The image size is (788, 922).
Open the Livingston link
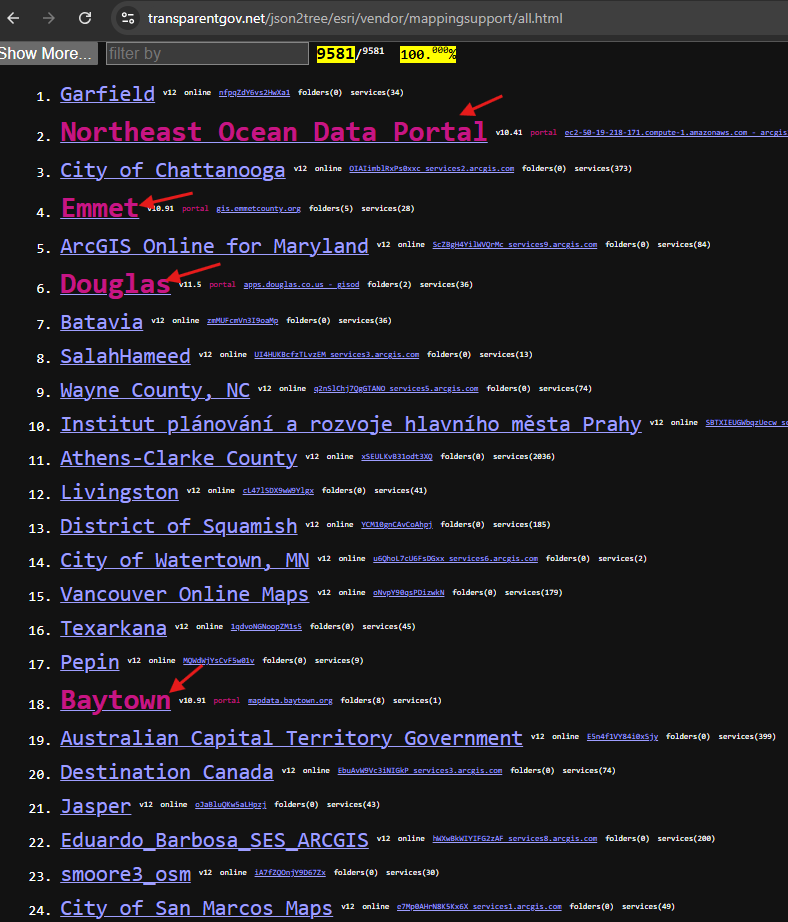pos(119,492)
